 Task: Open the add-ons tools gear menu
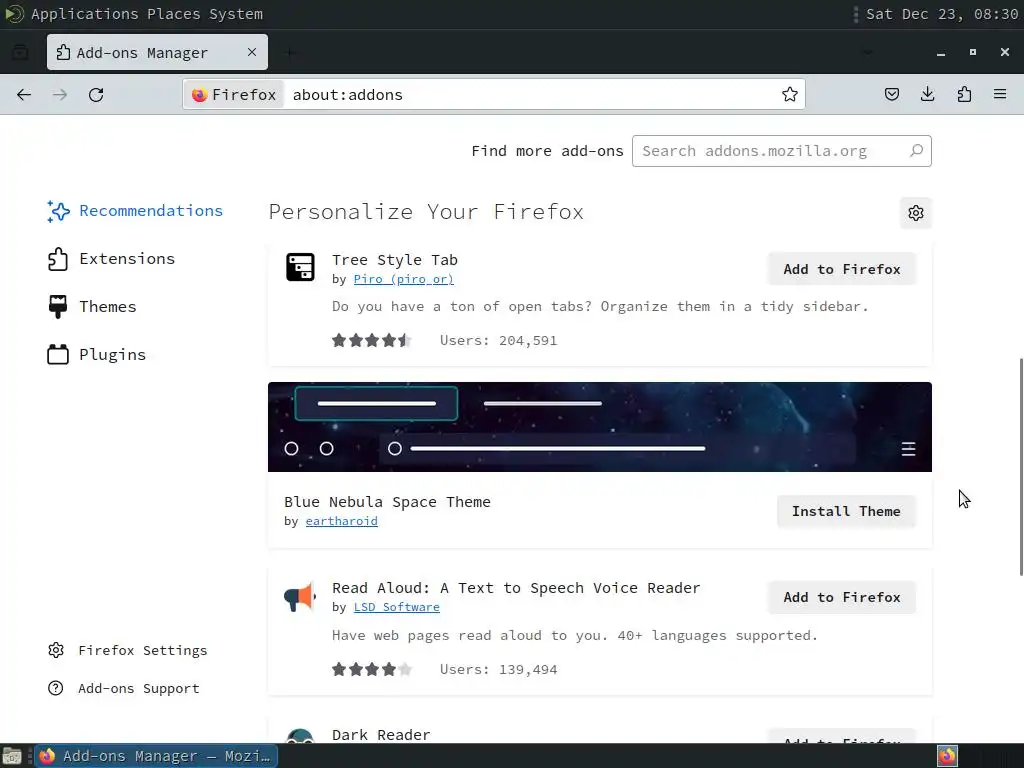pyautogui.click(x=916, y=213)
